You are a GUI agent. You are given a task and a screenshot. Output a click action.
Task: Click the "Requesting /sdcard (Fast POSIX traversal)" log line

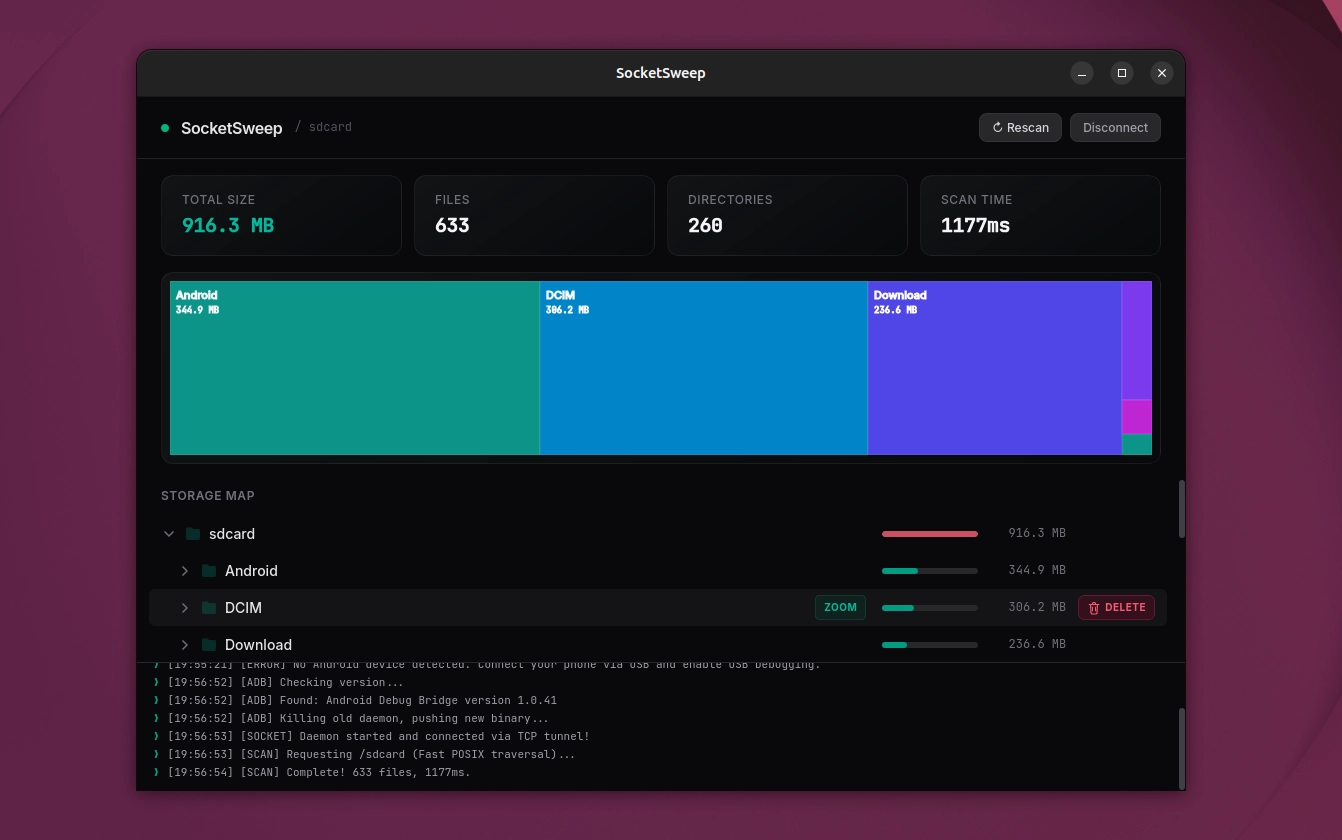point(371,755)
